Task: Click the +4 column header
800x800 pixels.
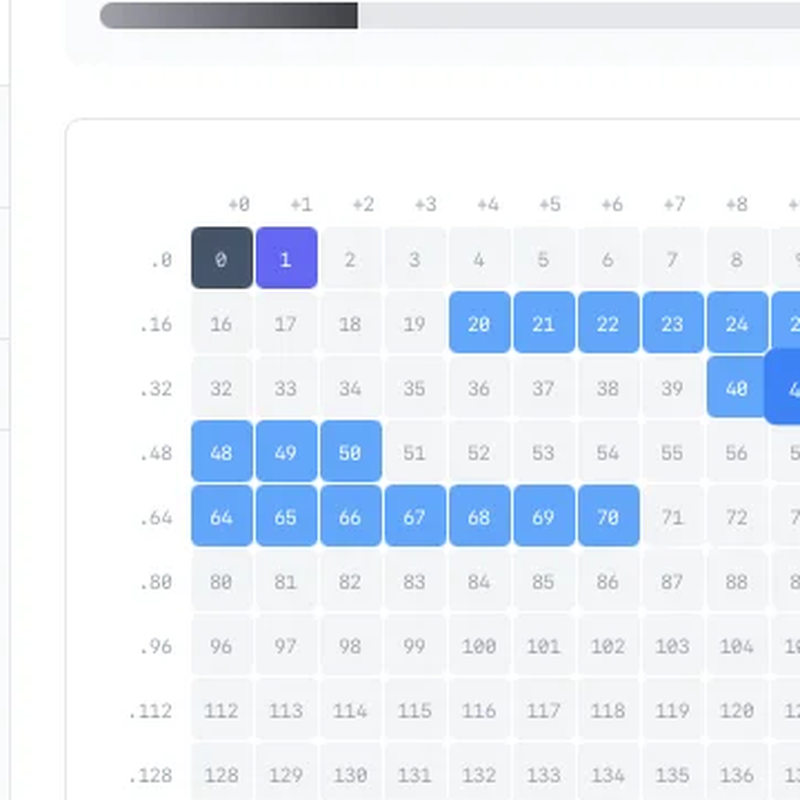Action: tap(487, 204)
